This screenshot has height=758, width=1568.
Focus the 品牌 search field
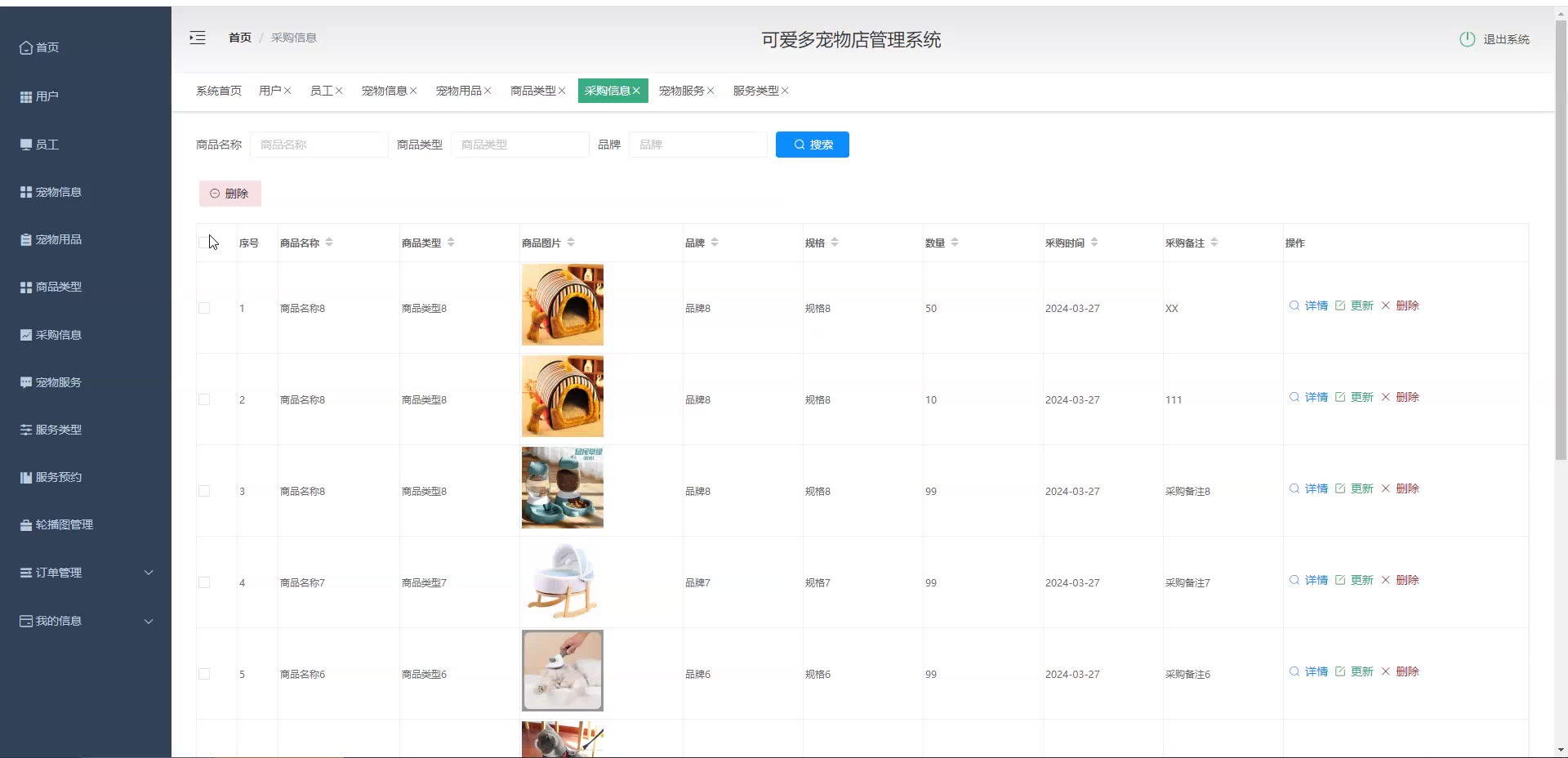coord(698,145)
